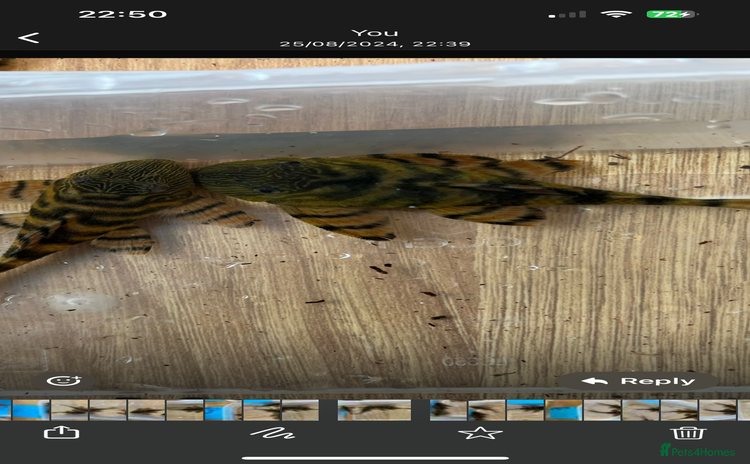Tap the cellular signal bars

pyautogui.click(x=567, y=14)
